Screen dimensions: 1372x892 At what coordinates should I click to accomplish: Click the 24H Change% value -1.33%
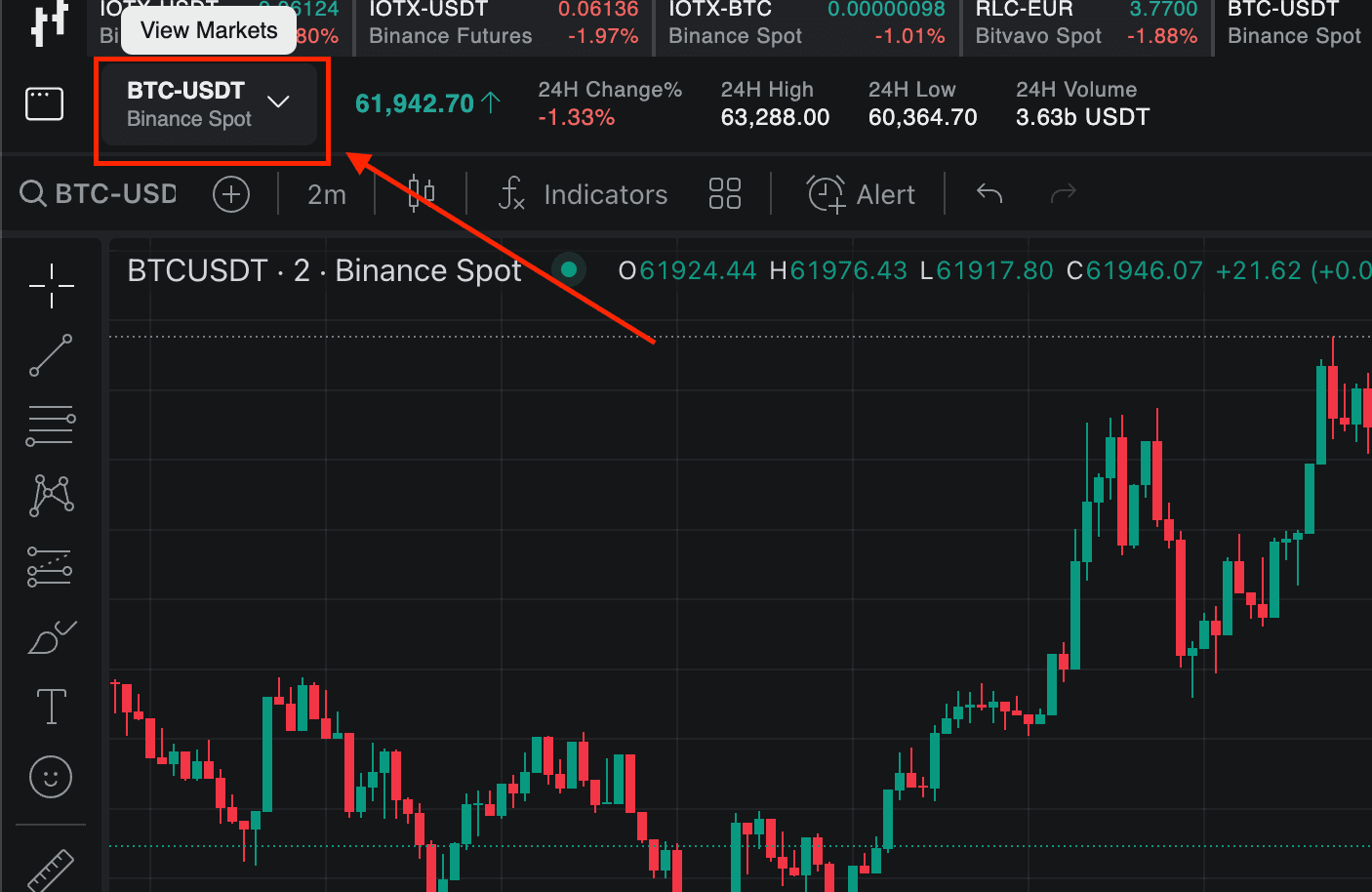[x=577, y=117]
